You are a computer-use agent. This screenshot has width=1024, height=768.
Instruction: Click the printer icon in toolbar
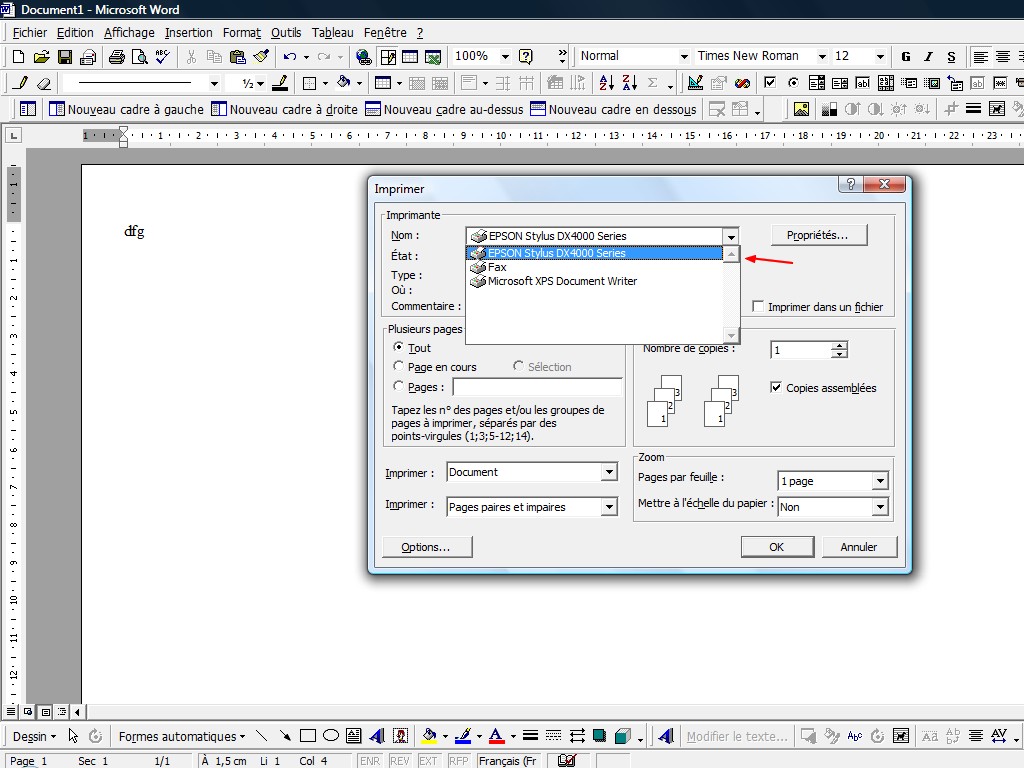[x=117, y=57]
